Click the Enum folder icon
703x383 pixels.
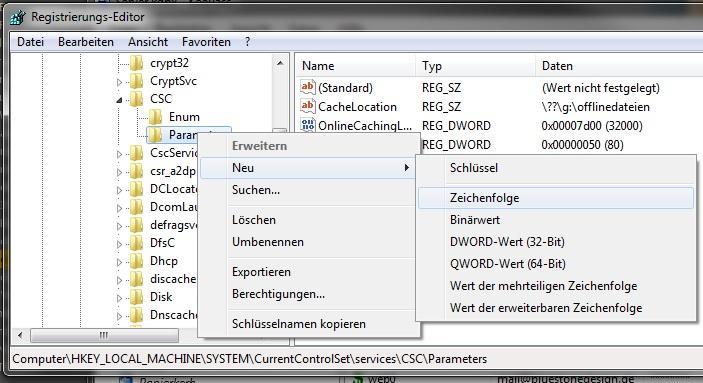155,117
